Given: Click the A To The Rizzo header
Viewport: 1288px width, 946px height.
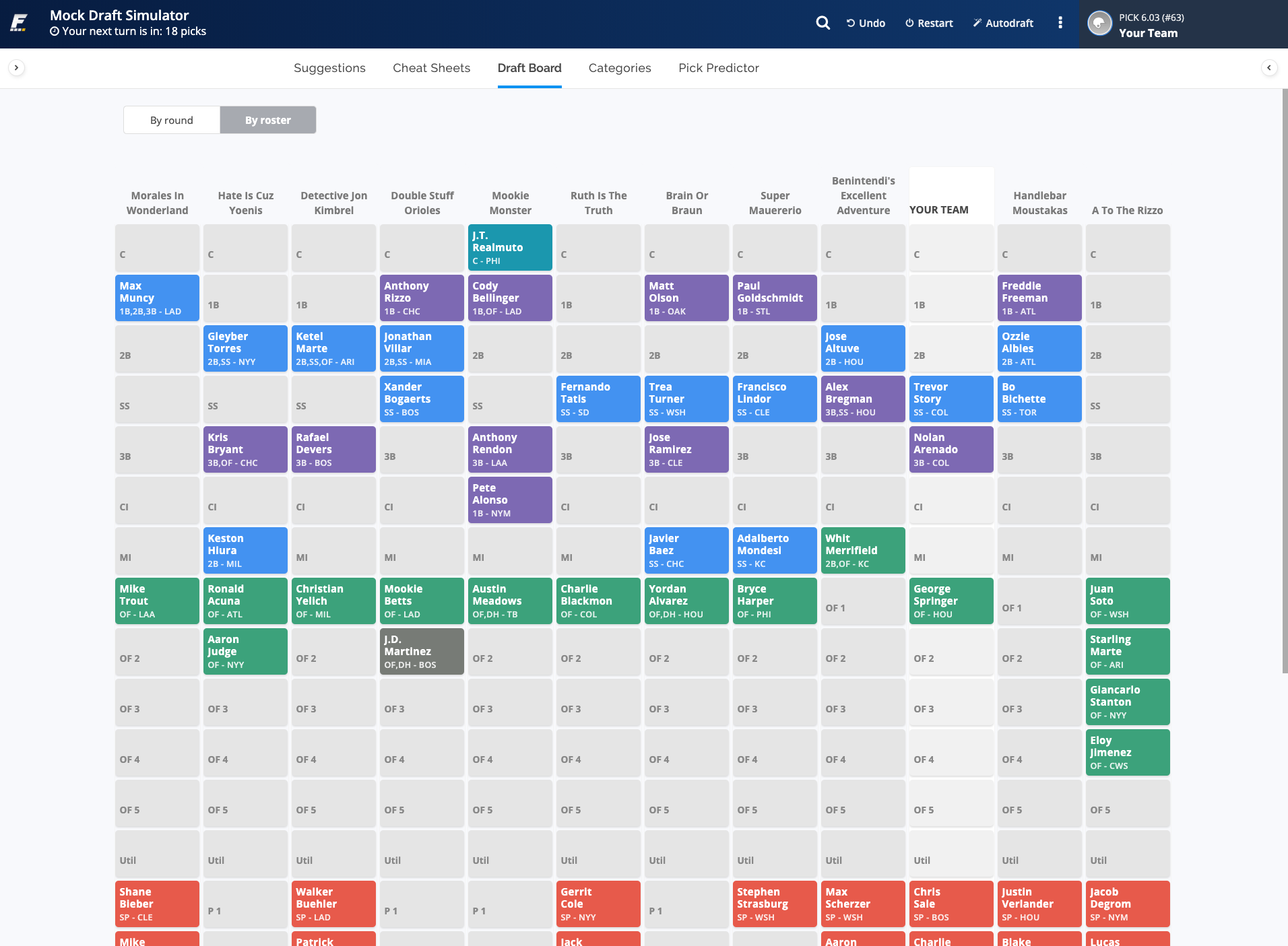Looking at the screenshot, I should click(1128, 210).
